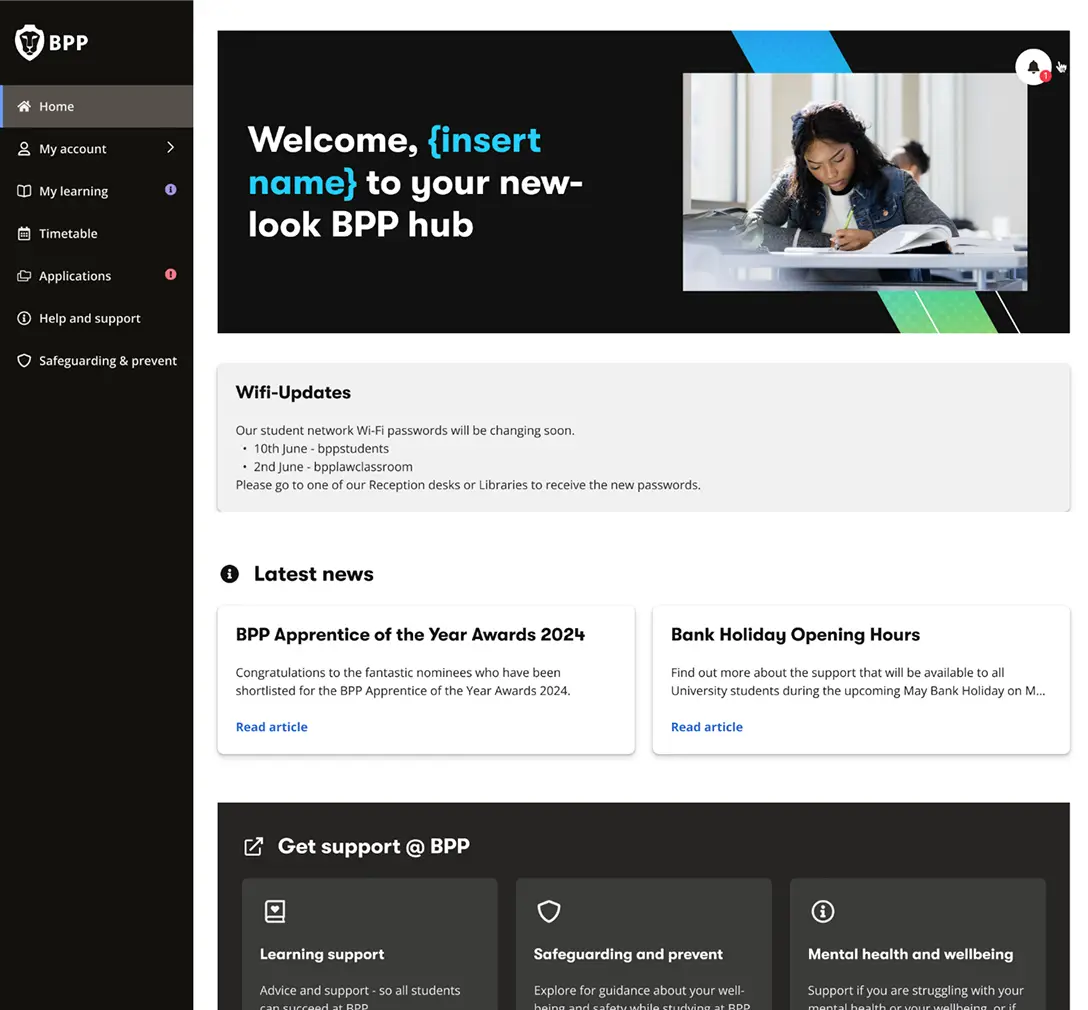The image size is (1088, 1010).
Task: Click the red alert badge on Applications
Action: [171, 274]
